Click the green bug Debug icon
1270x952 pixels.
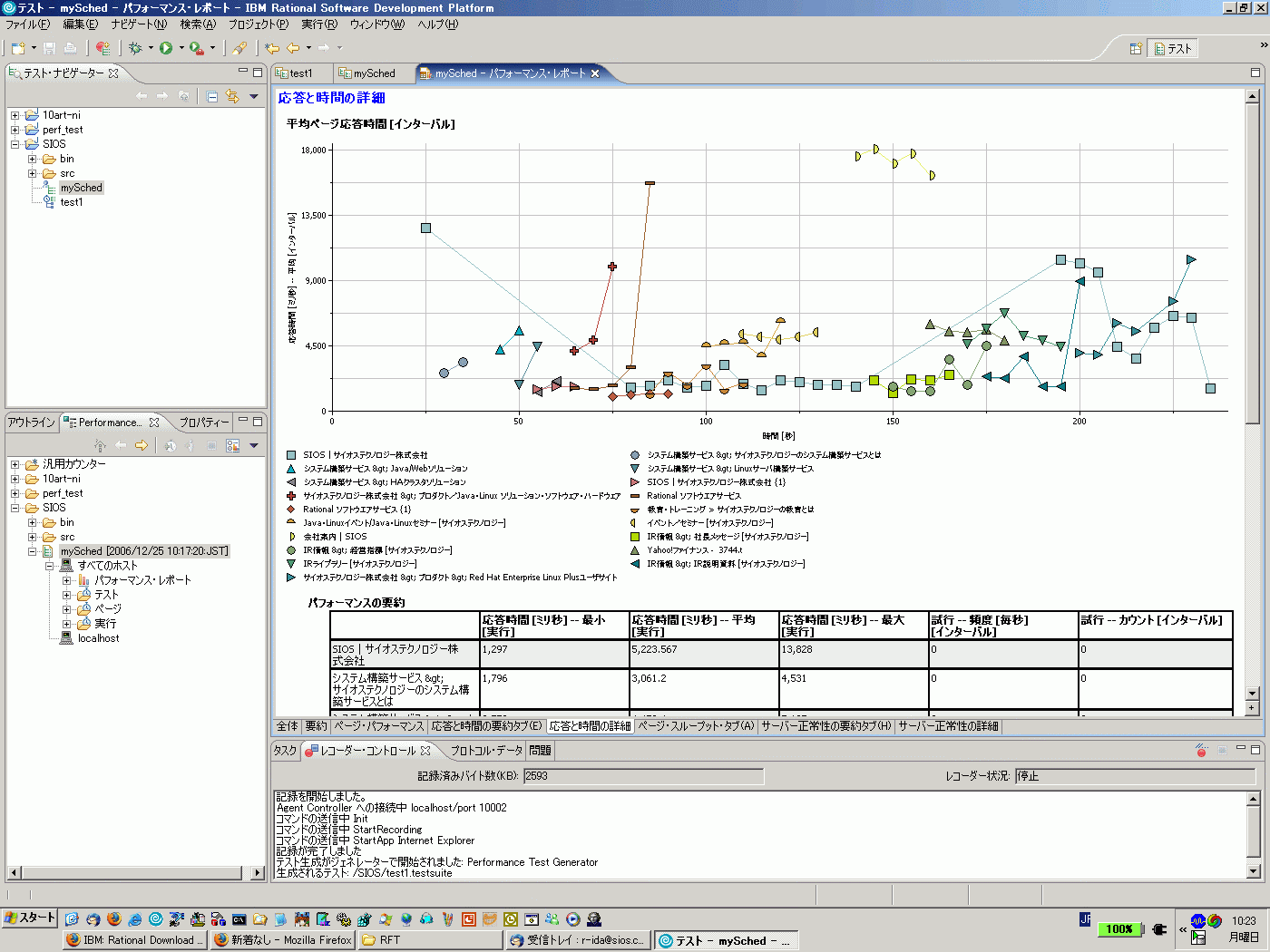point(135,48)
